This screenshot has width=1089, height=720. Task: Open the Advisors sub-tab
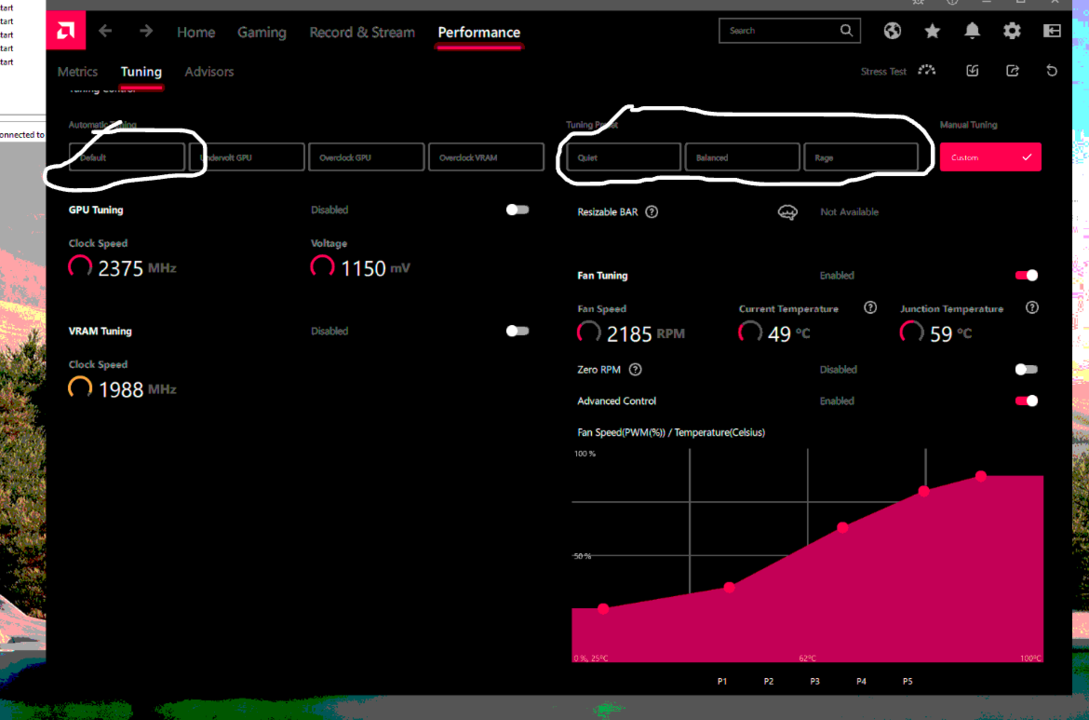tap(209, 72)
